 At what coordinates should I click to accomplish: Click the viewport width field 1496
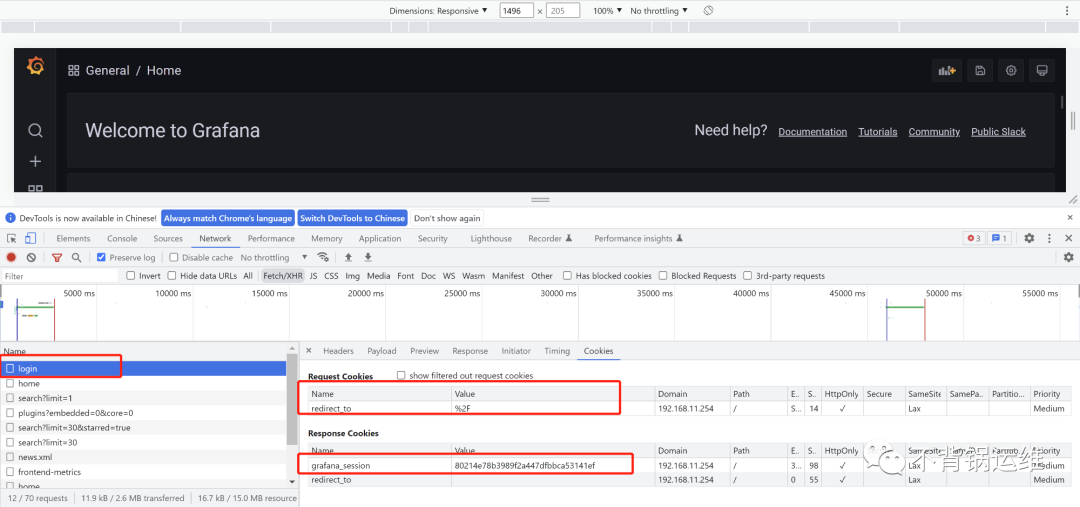(x=517, y=11)
